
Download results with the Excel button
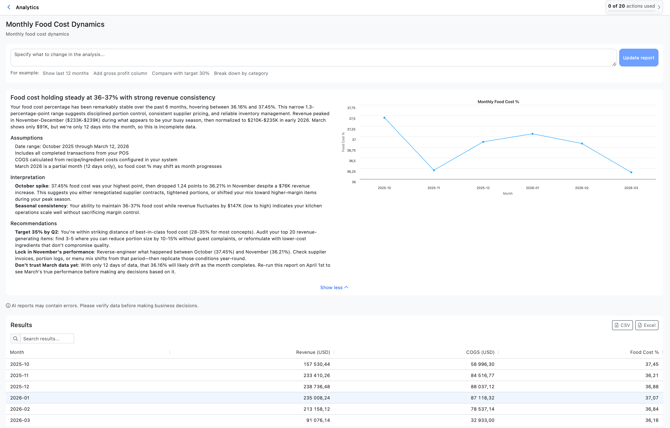click(647, 325)
